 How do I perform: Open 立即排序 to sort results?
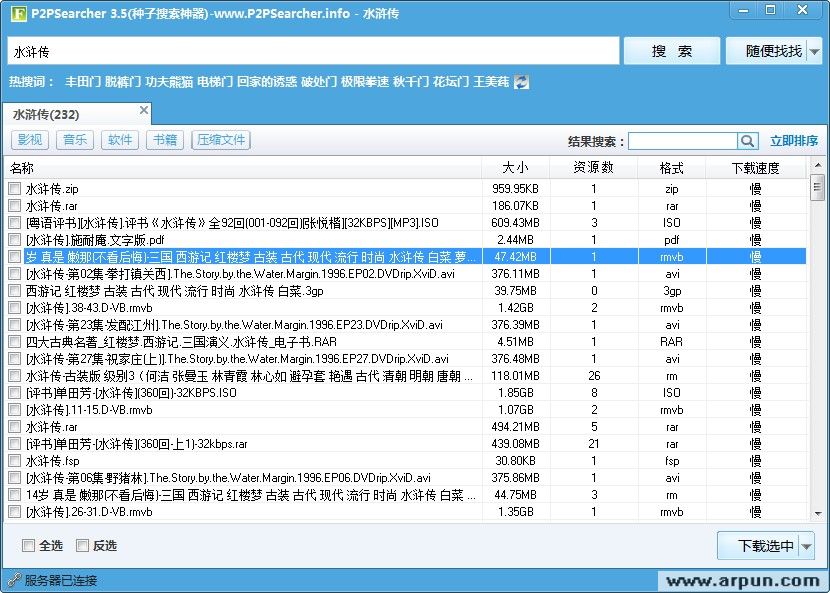(795, 140)
